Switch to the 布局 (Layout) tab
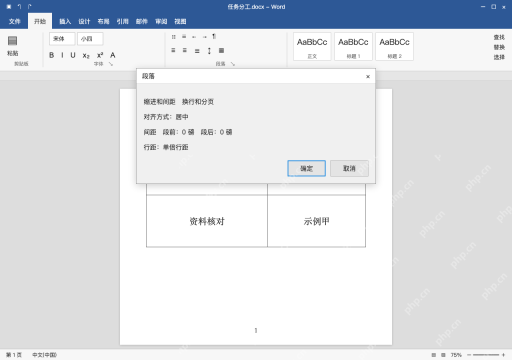 [103, 21]
